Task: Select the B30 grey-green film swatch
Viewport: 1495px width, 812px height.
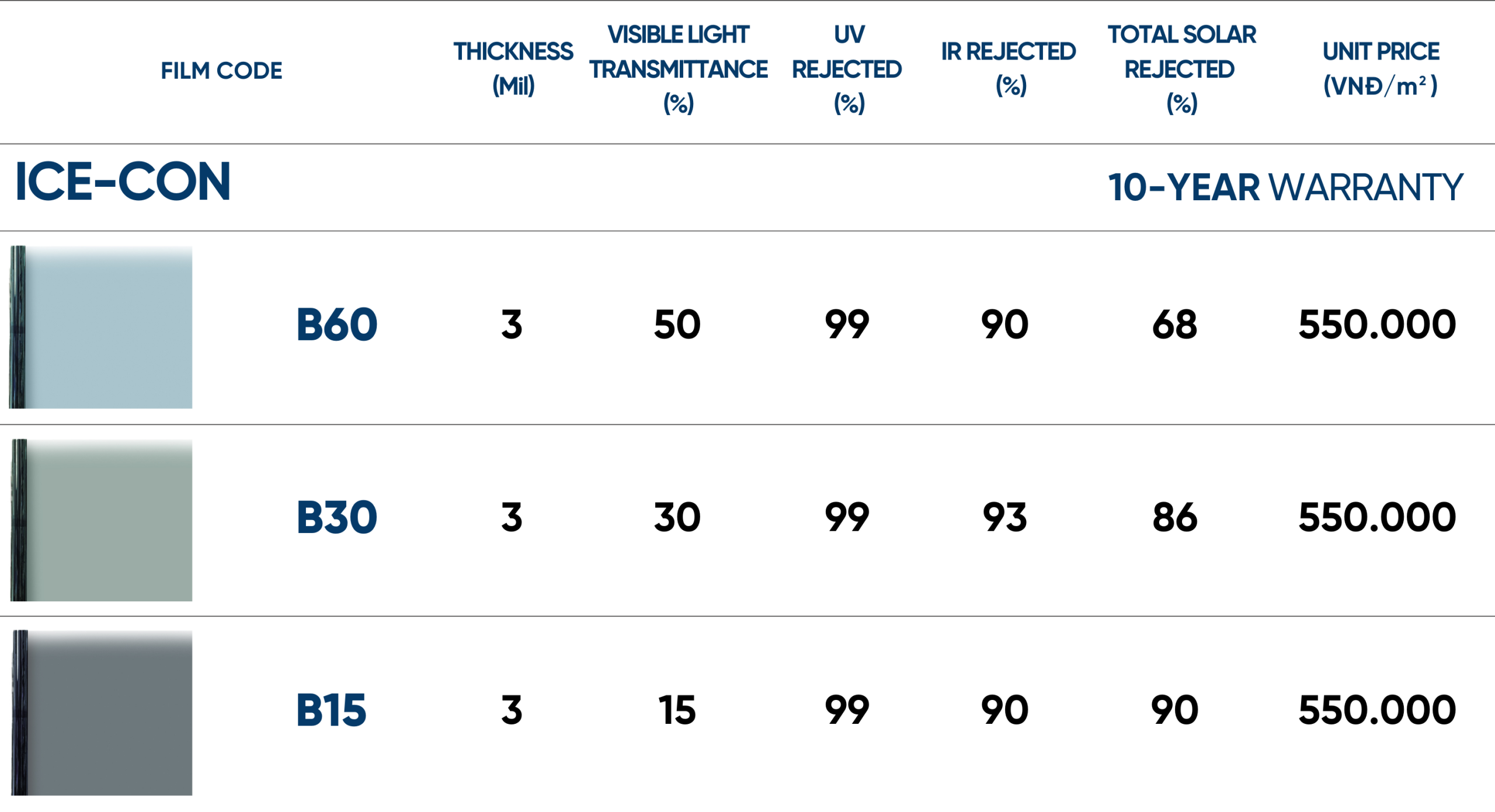Action: coord(102,520)
